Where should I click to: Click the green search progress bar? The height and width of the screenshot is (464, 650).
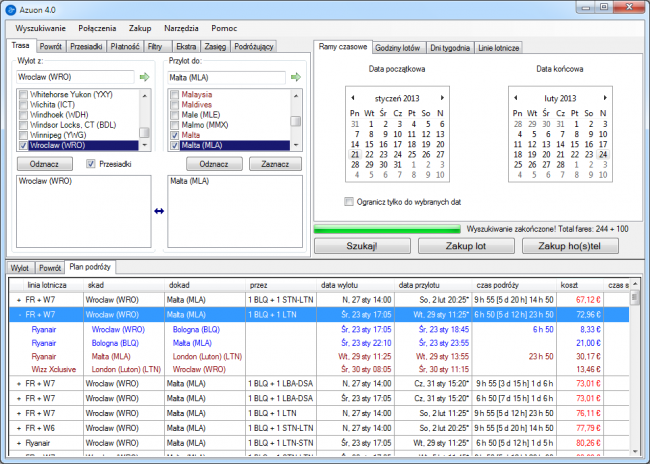point(387,229)
